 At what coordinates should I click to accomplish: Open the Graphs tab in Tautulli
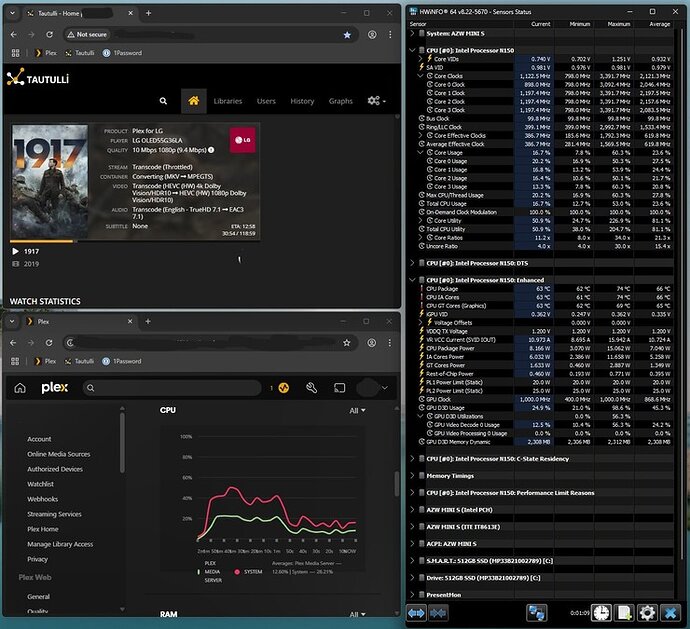pyautogui.click(x=340, y=101)
